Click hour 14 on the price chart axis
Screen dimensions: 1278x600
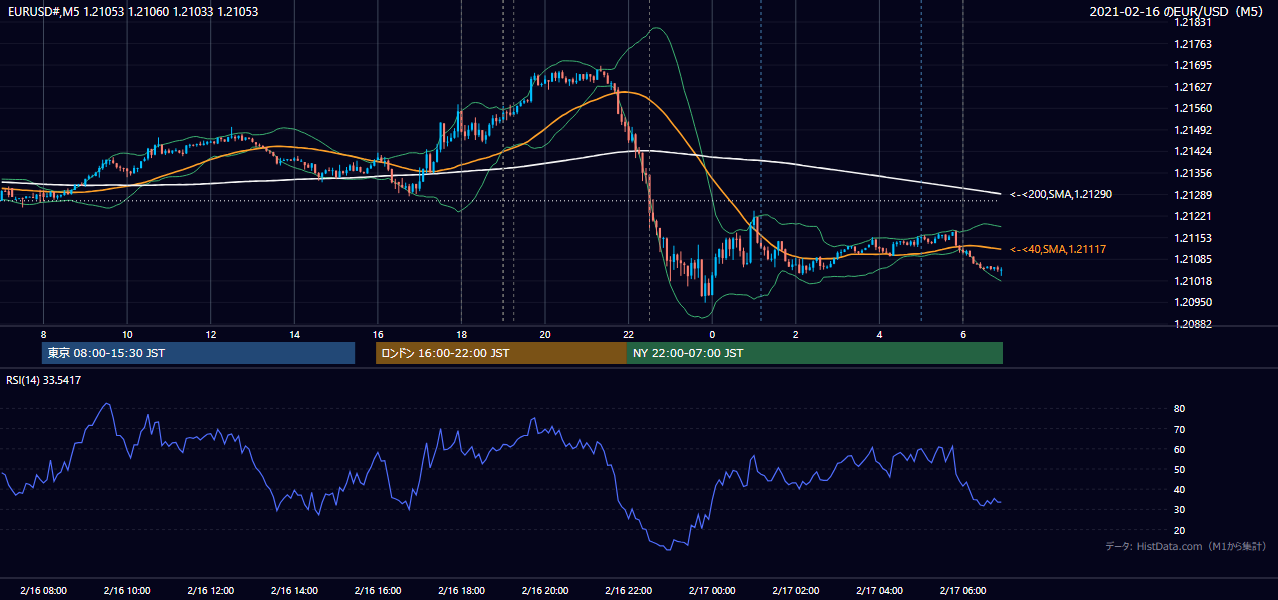[x=294, y=334]
